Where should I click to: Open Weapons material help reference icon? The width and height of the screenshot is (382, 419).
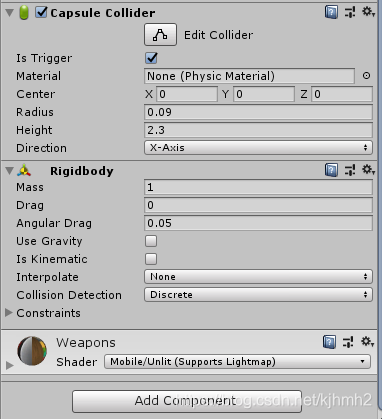329,342
